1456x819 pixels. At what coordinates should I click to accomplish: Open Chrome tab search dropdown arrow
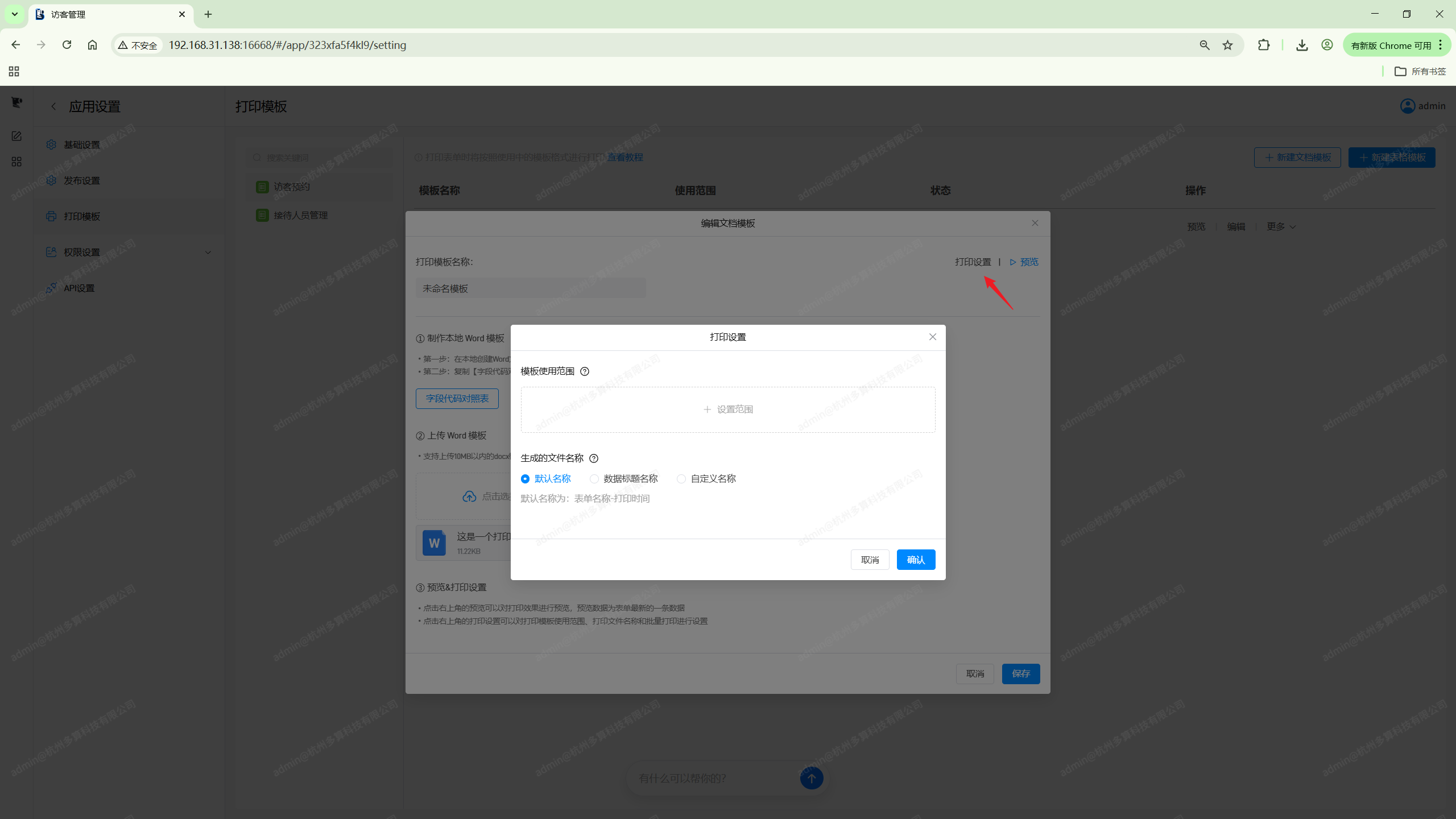15,14
